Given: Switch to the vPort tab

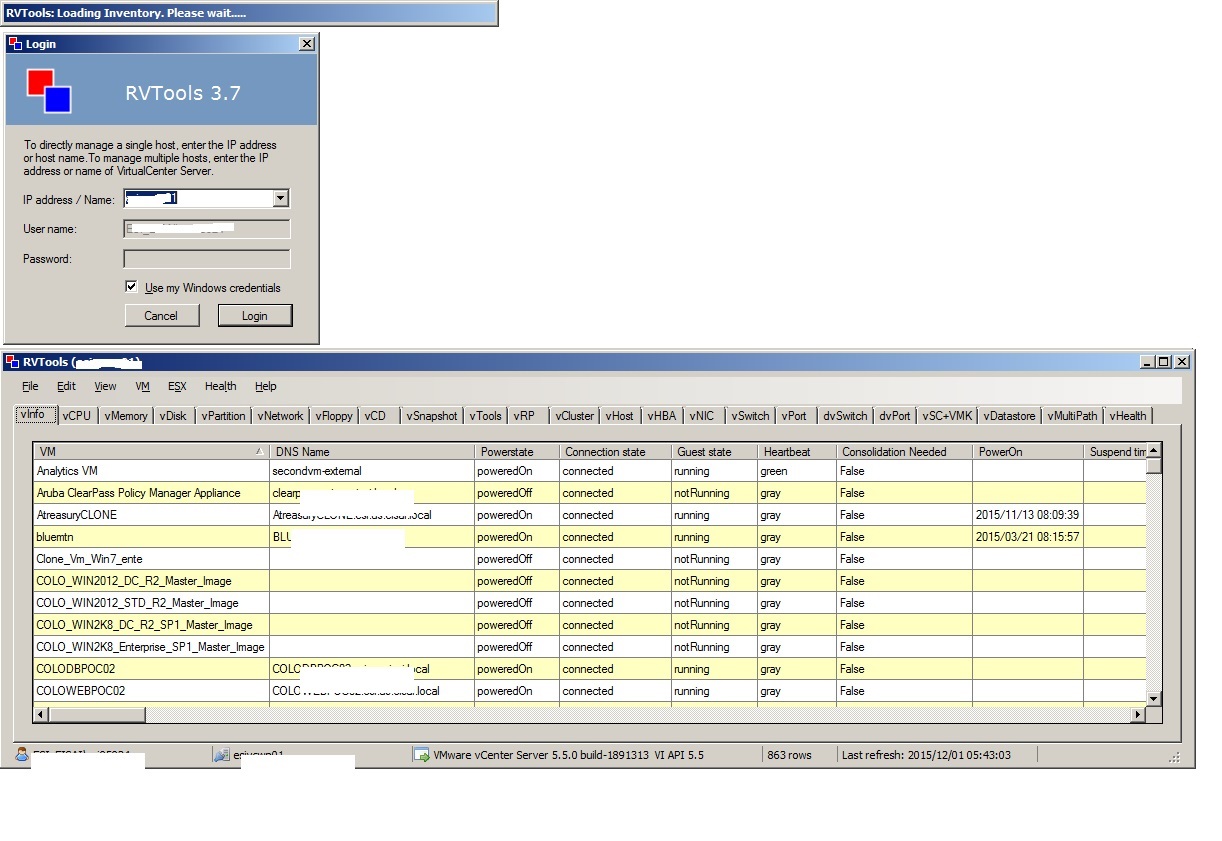Looking at the screenshot, I should click(x=795, y=416).
